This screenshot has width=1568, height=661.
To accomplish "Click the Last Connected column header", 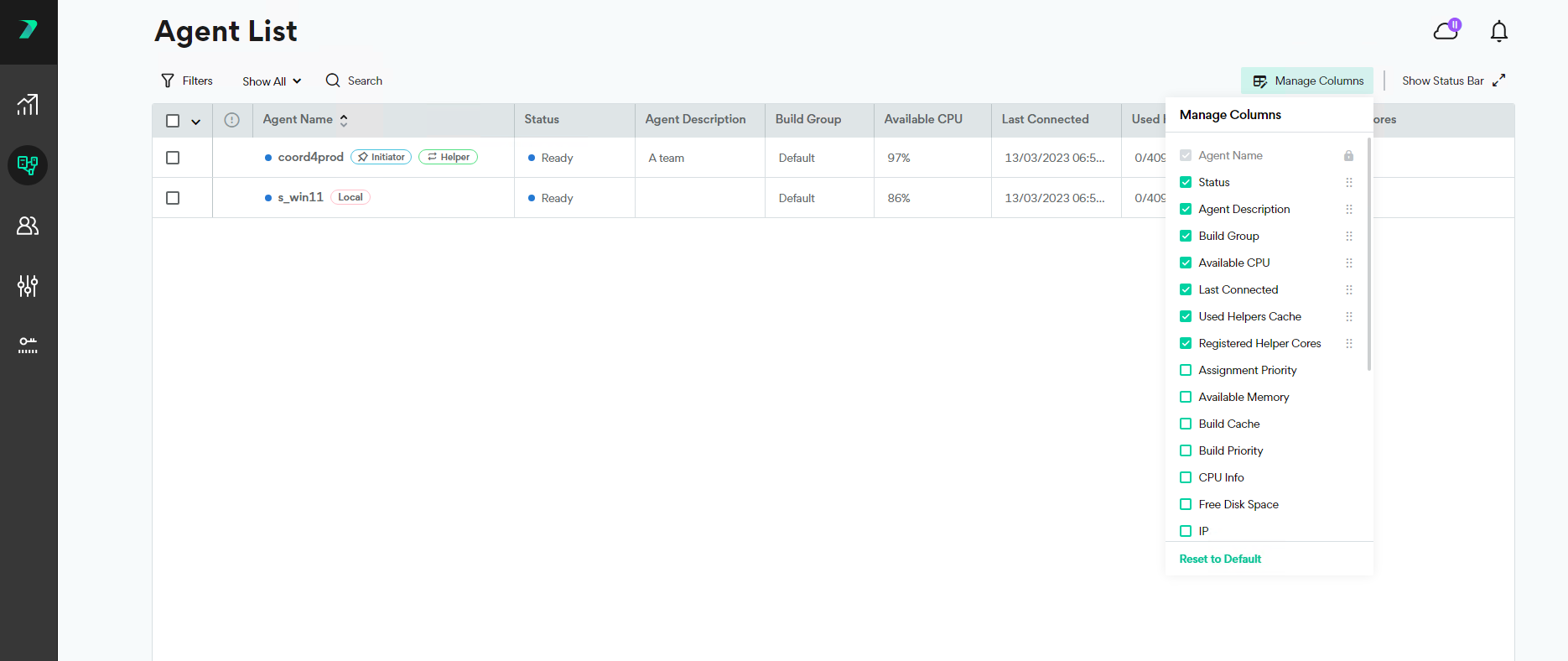I will (1045, 119).
